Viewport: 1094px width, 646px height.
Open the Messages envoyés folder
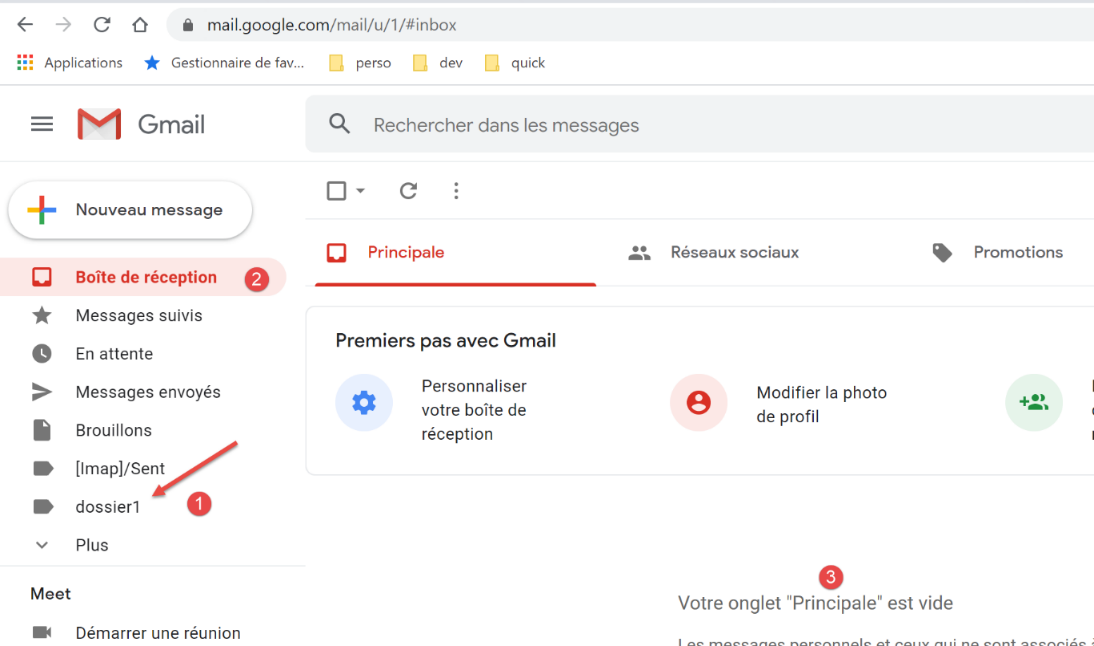tap(148, 392)
